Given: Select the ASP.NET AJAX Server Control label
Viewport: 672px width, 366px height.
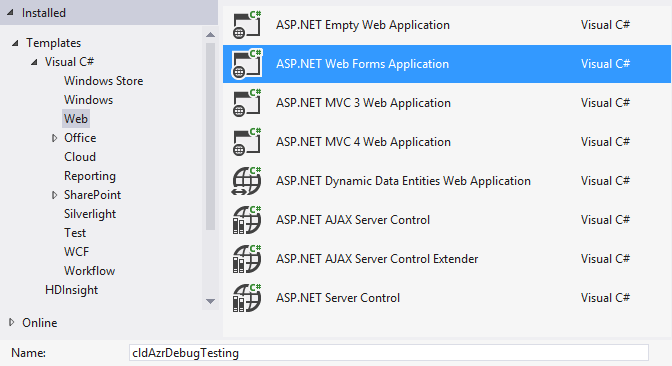Looking at the screenshot, I should click(x=353, y=220).
